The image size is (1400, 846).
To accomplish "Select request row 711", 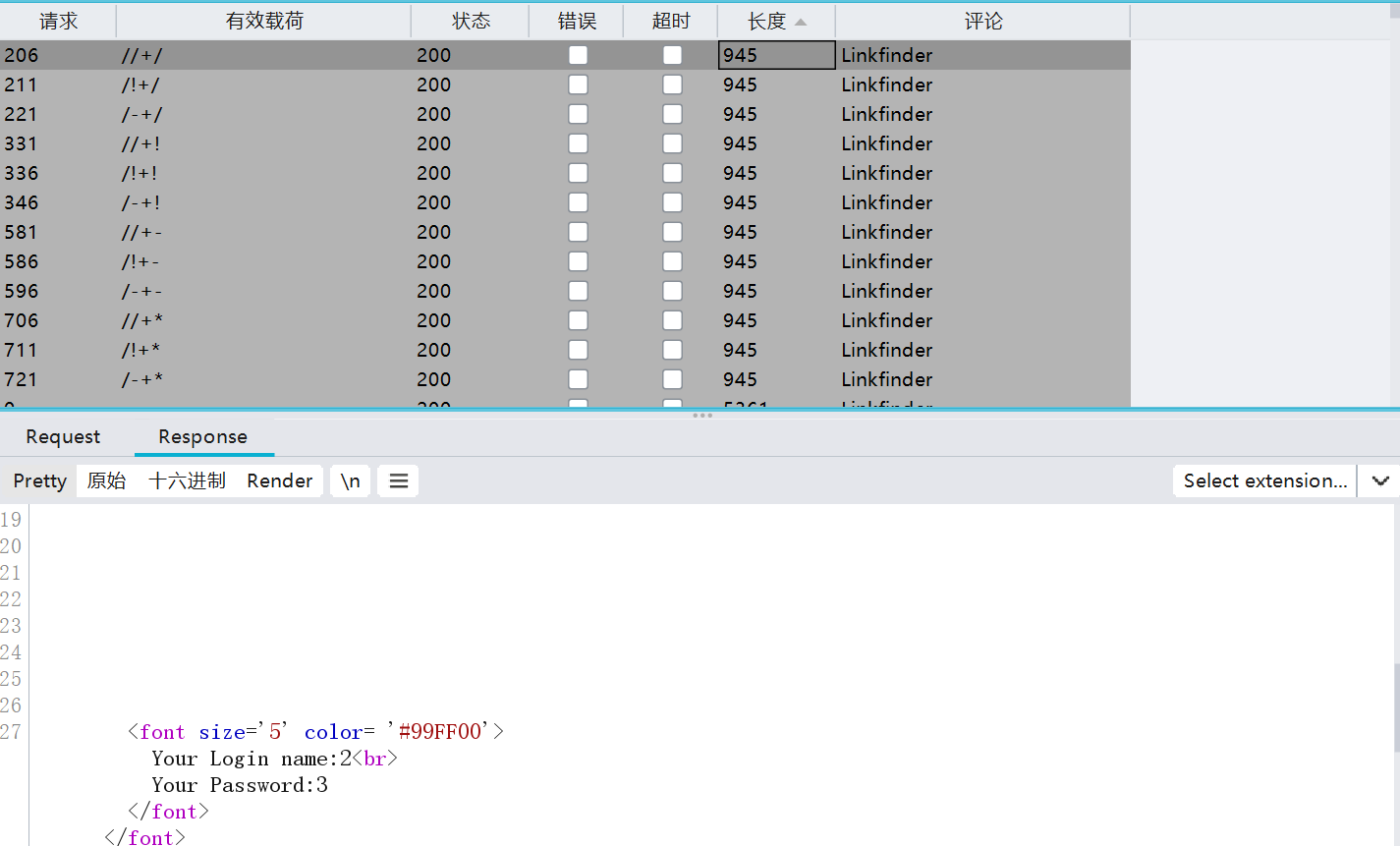I will pos(565,350).
